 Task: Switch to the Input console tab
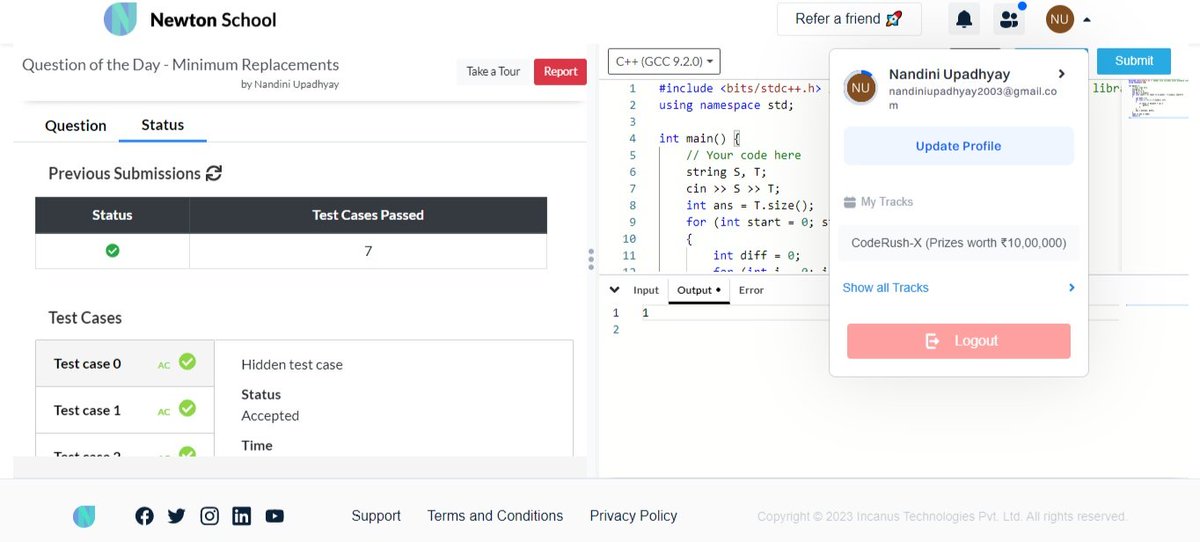[646, 290]
